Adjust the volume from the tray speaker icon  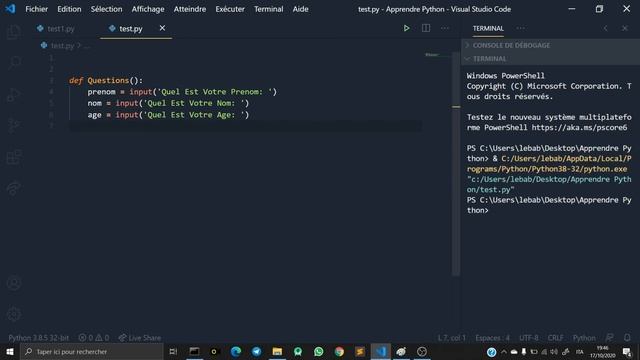(x=554, y=351)
